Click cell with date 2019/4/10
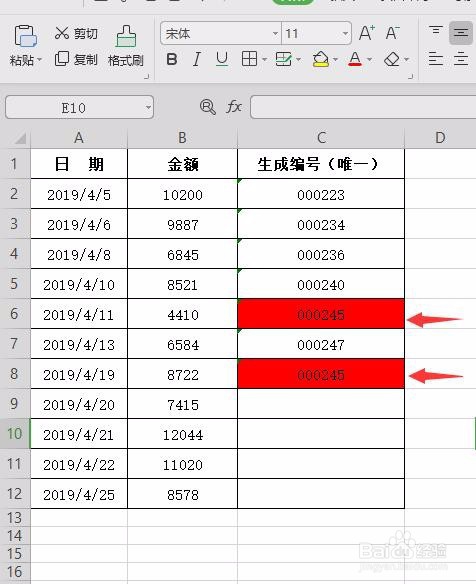The width and height of the screenshot is (476, 584). pyautogui.click(x=79, y=284)
